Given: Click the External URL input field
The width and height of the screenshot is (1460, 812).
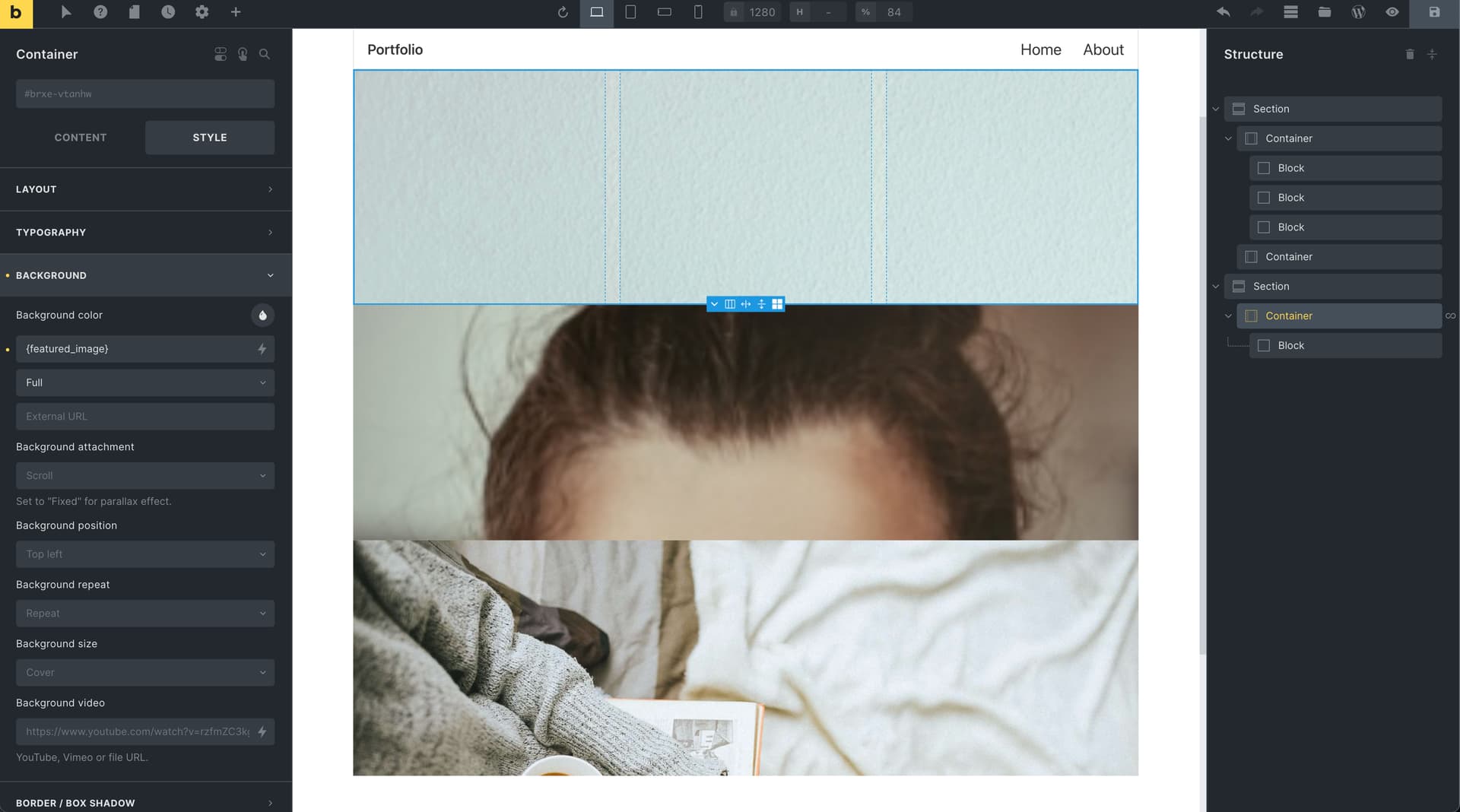Looking at the screenshot, I should 145,417.
